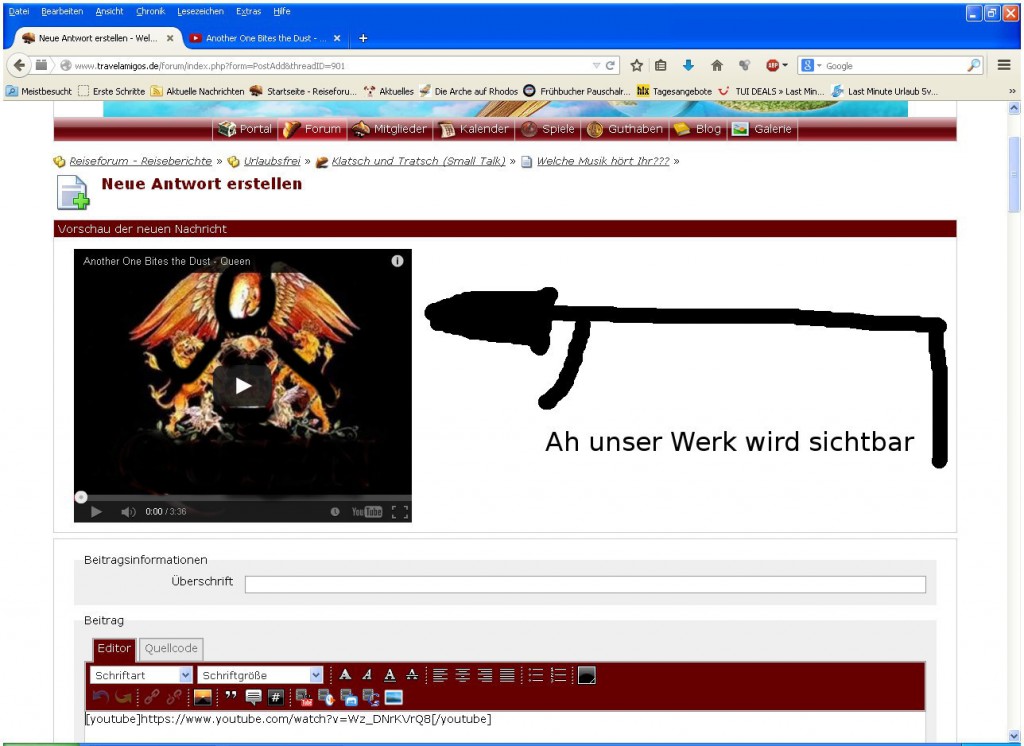Open the Schriftgröße font size dropdown

[x=261, y=675]
